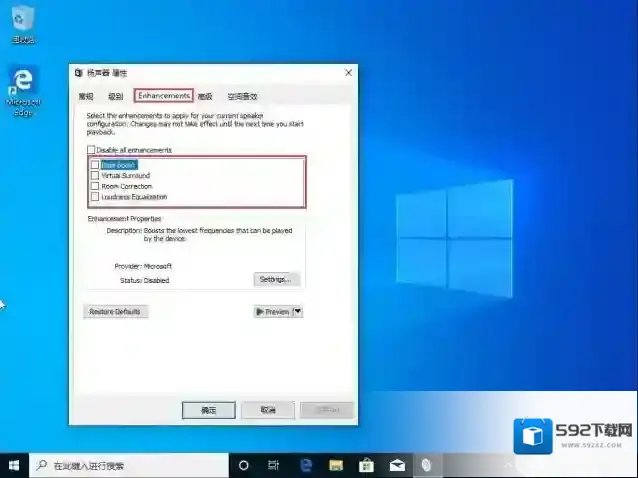
Task: Open the Windows Start menu
Action: 14,465
